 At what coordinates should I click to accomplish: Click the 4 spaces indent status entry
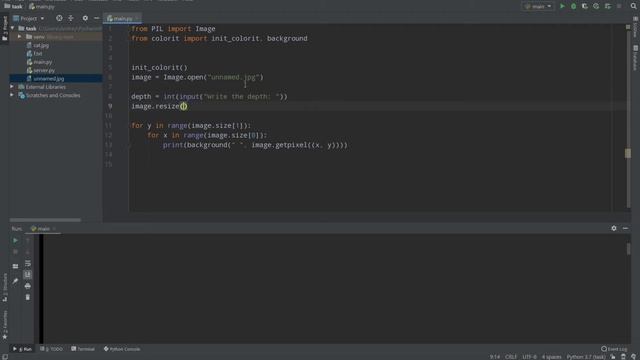click(x=551, y=357)
